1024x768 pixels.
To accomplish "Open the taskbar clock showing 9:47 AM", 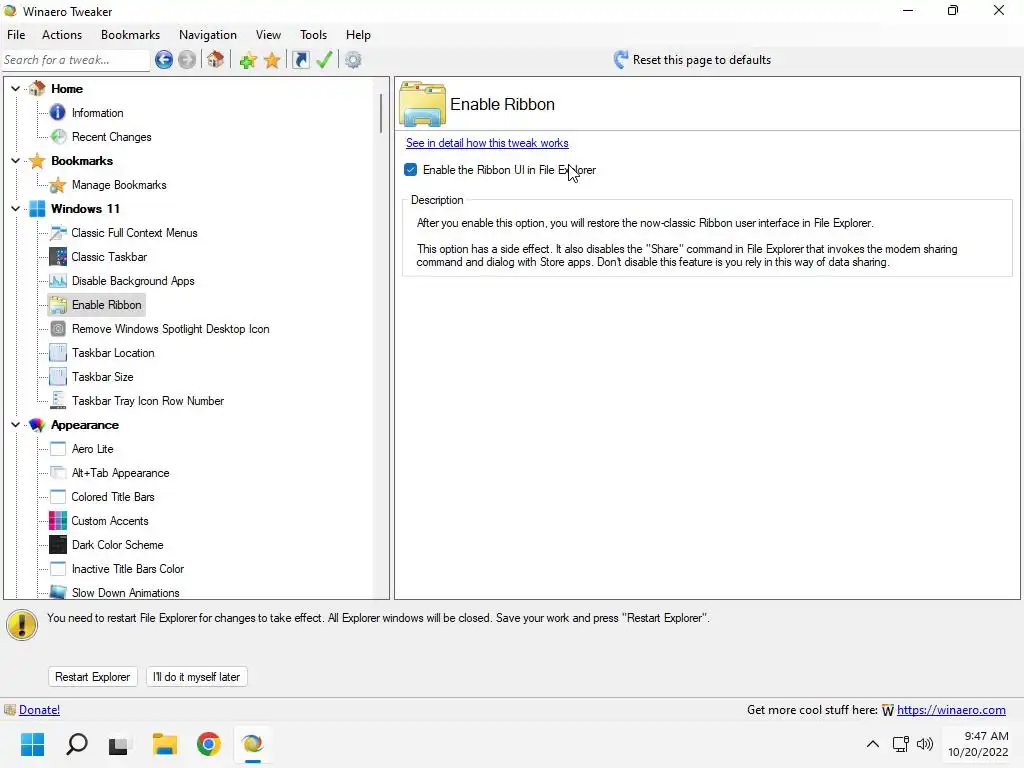I will point(978,744).
